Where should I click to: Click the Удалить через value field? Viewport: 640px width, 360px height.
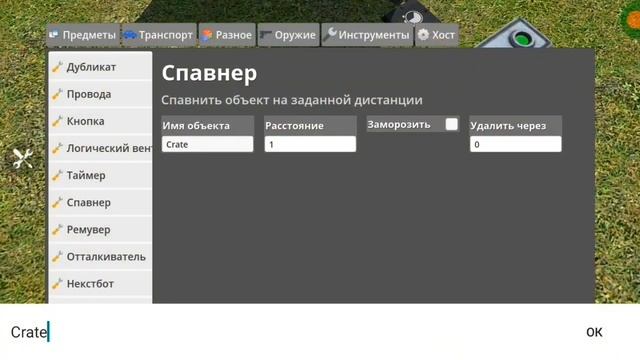(x=516, y=144)
